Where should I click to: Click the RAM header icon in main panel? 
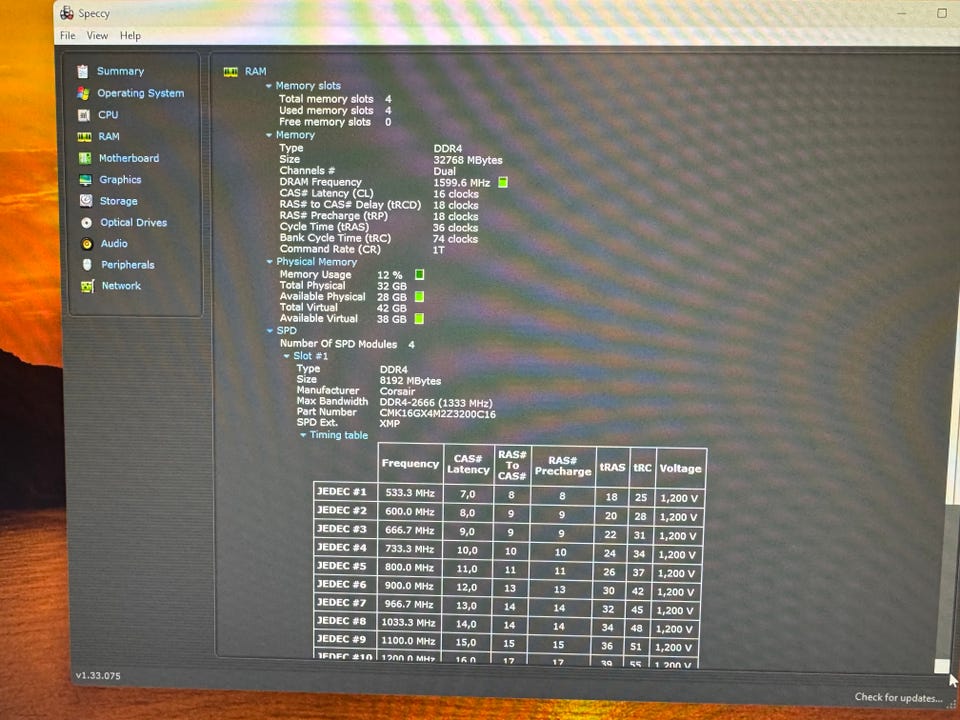231,72
